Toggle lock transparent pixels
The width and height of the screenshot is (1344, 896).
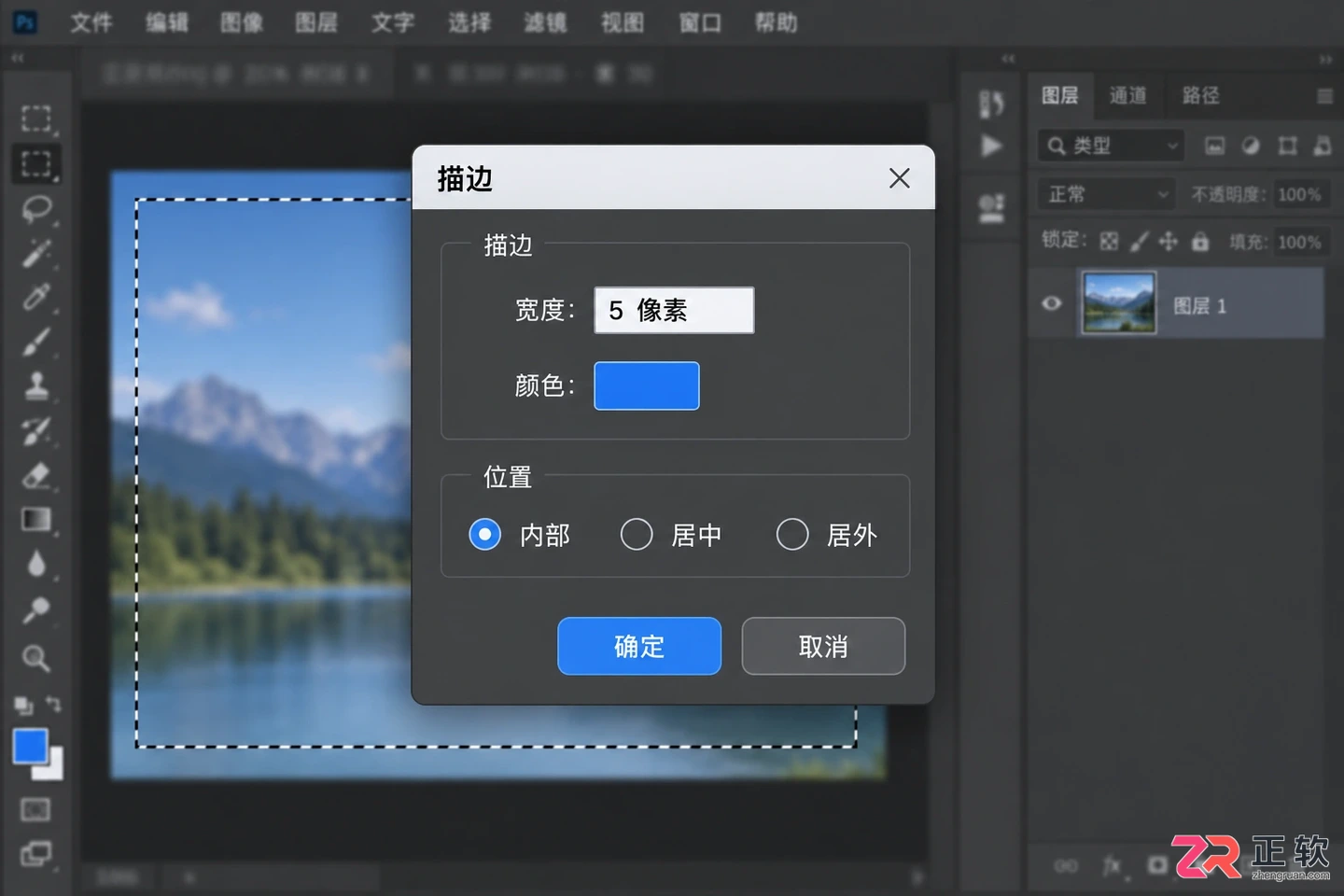coord(1109,242)
